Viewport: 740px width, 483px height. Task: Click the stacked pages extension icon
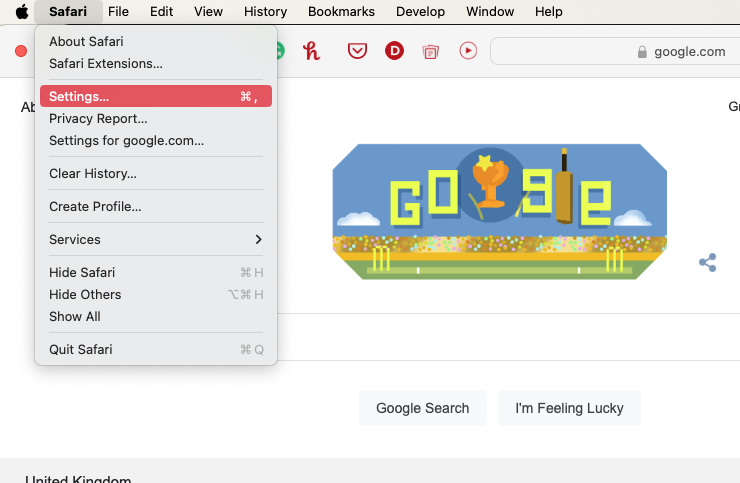pyautogui.click(x=430, y=51)
